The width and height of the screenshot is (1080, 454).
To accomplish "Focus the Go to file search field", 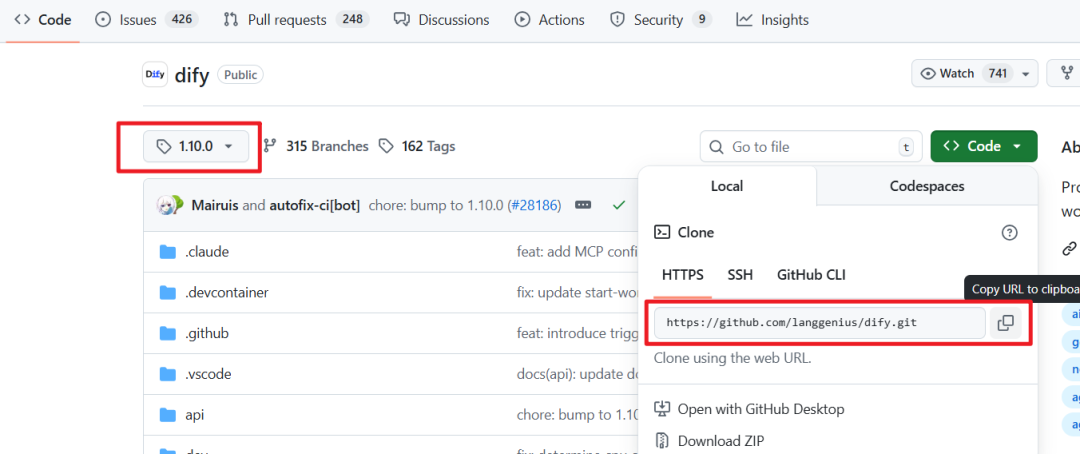I will (x=811, y=147).
